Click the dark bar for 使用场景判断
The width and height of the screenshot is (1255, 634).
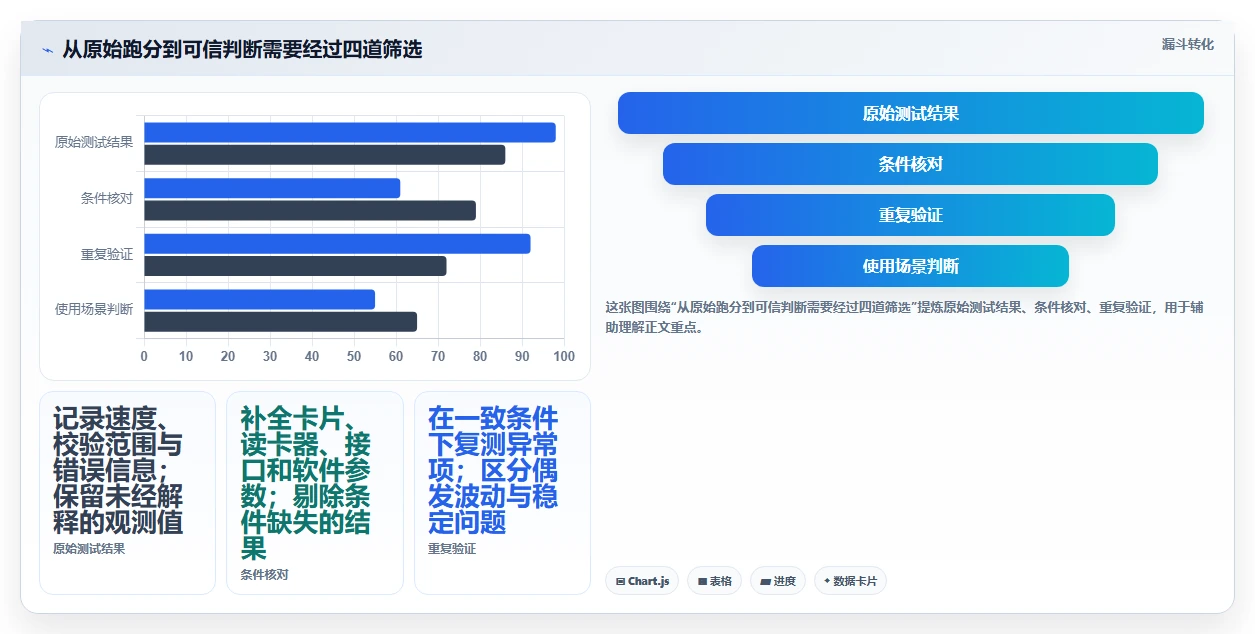280,322
